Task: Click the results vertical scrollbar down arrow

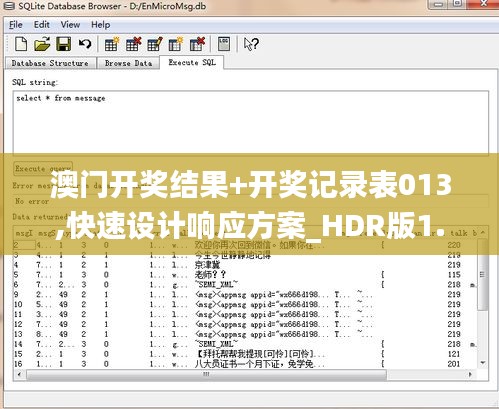Action: [483, 362]
